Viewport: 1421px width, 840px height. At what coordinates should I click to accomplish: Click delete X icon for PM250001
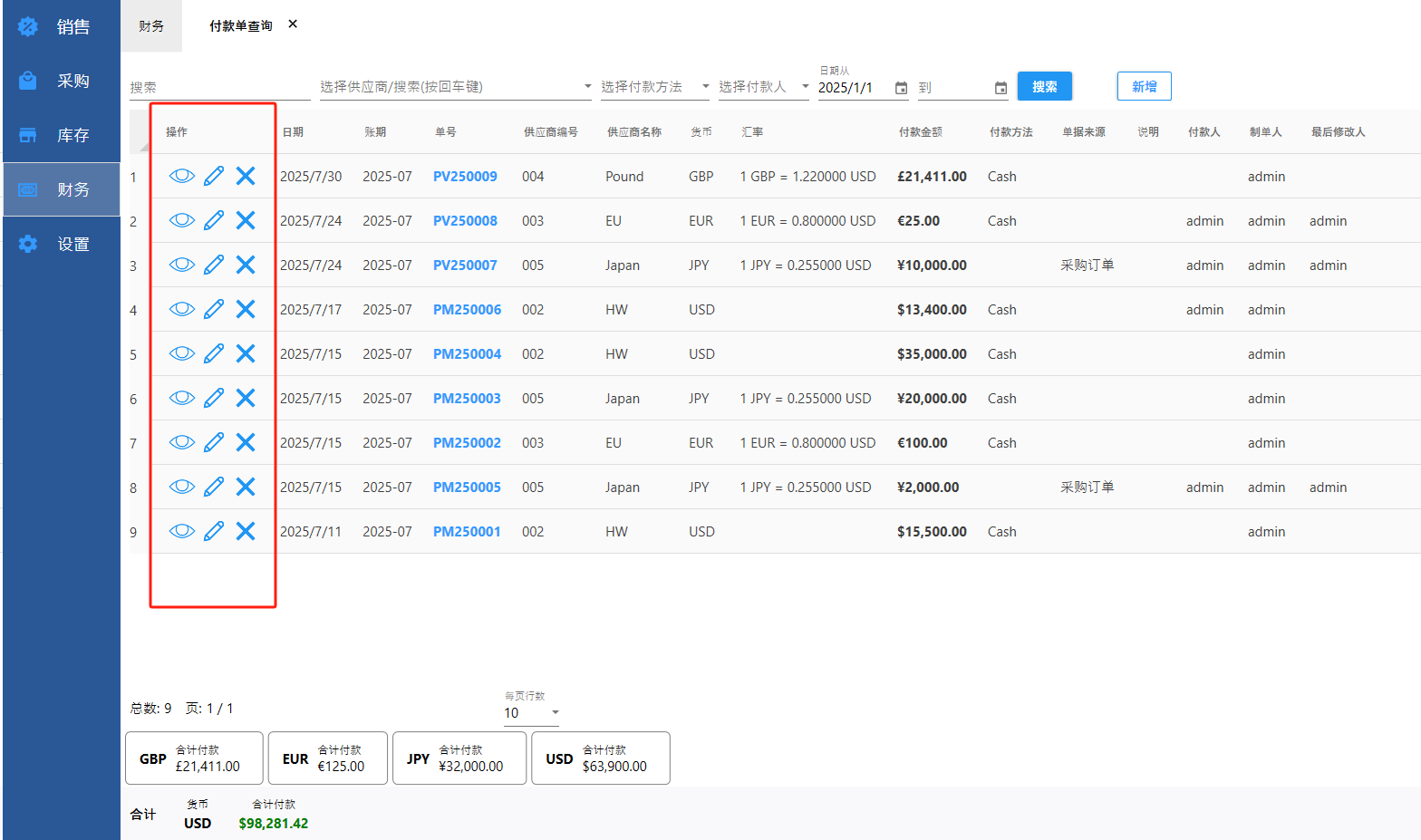click(x=246, y=531)
